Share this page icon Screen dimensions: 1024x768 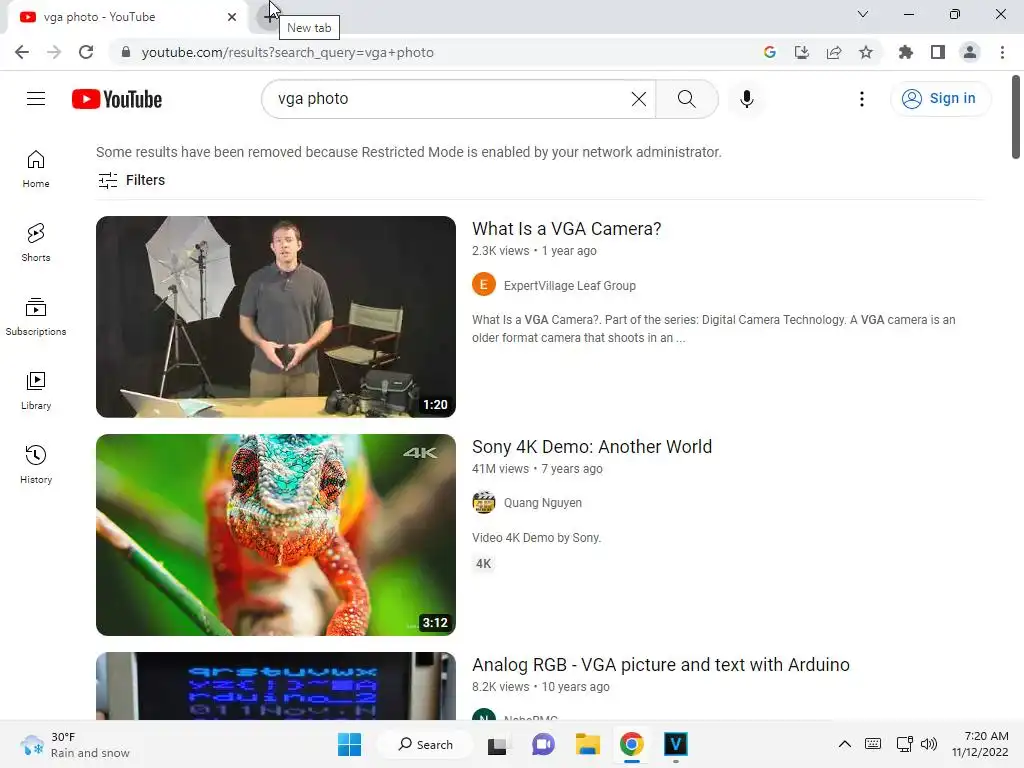point(834,52)
